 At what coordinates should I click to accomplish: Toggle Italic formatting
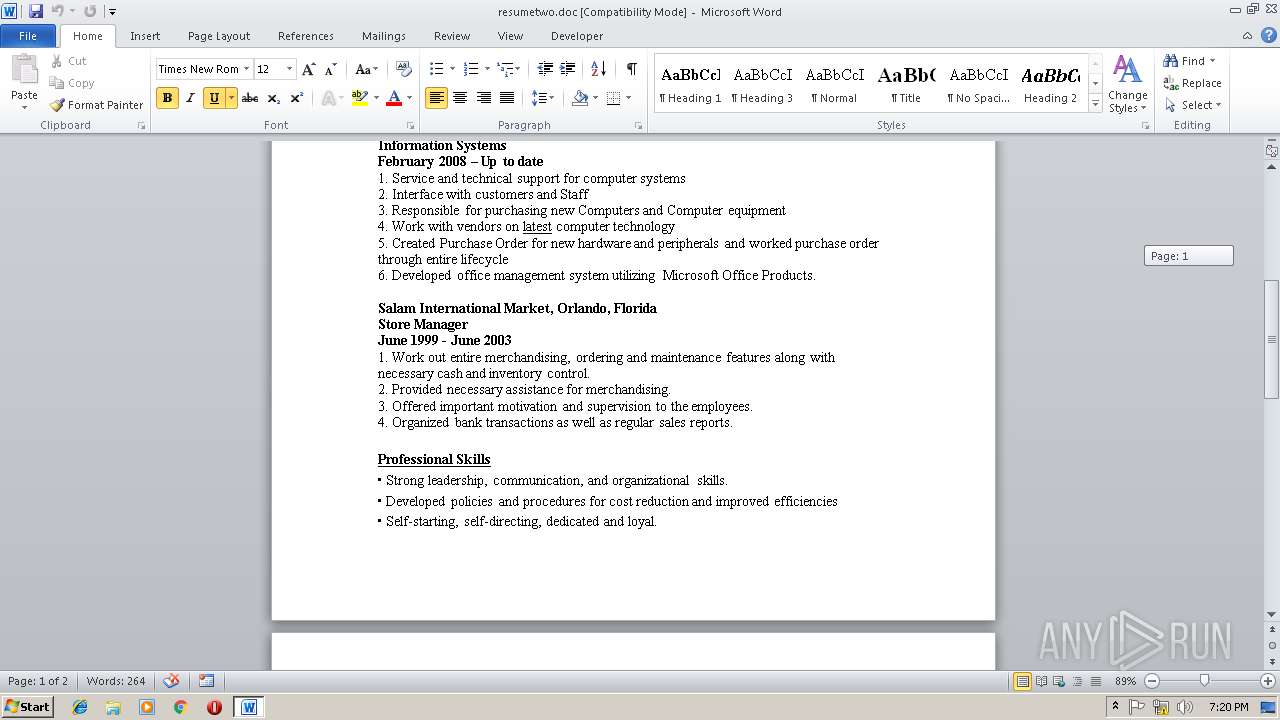190,98
